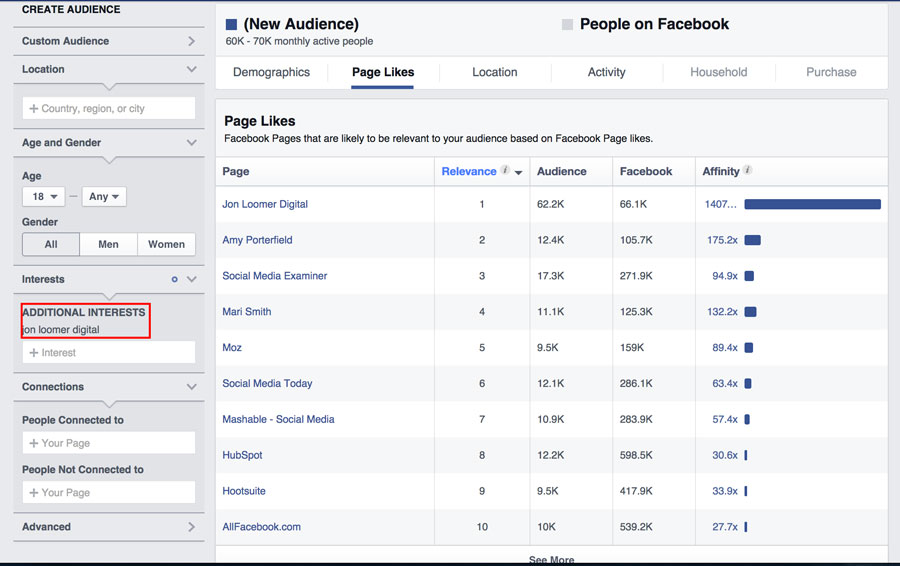Open the Moz page link
Image resolution: width=900 pixels, height=566 pixels.
[232, 348]
